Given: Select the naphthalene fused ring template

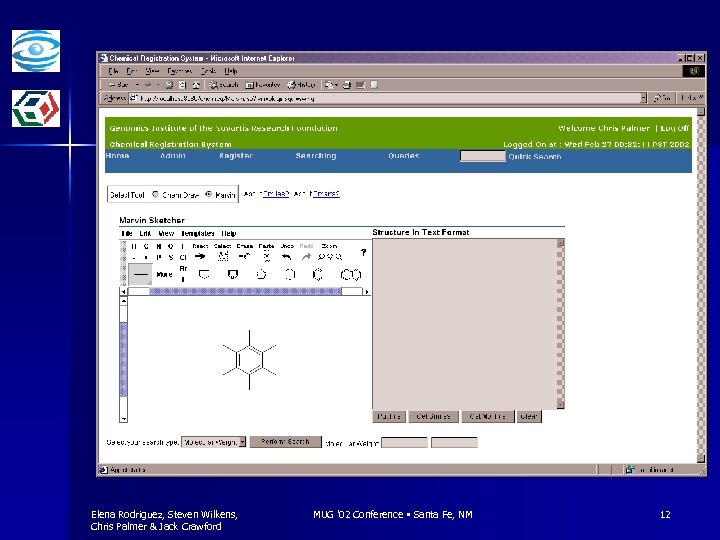Looking at the screenshot, I should (x=351, y=275).
